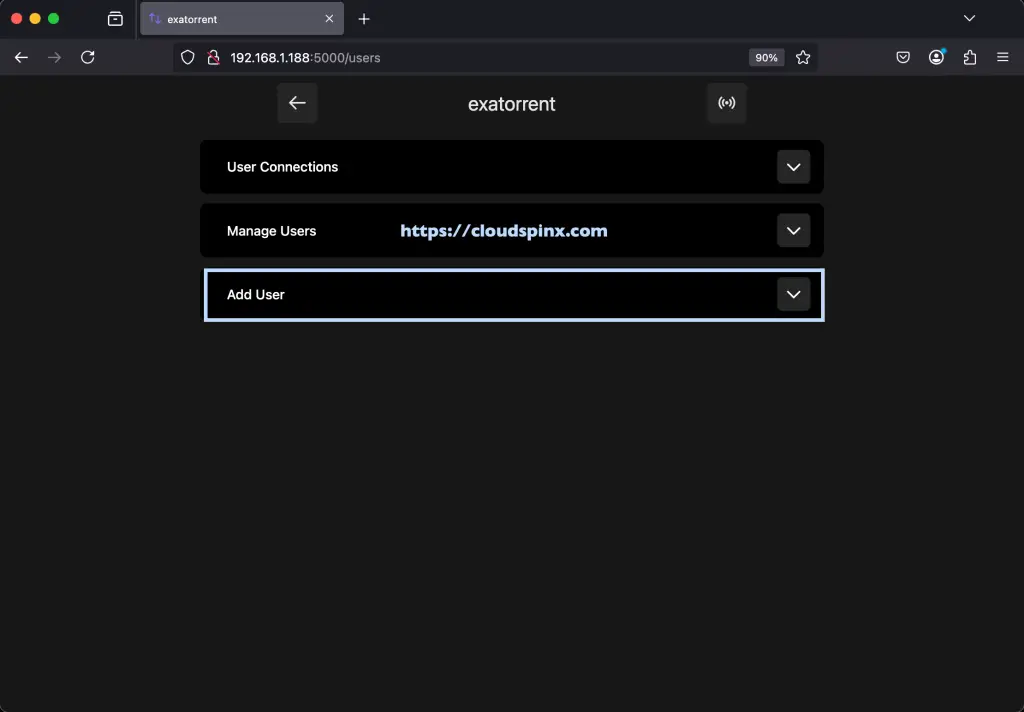Bookmark the page with the star icon
1024x712 pixels.
pyautogui.click(x=803, y=57)
